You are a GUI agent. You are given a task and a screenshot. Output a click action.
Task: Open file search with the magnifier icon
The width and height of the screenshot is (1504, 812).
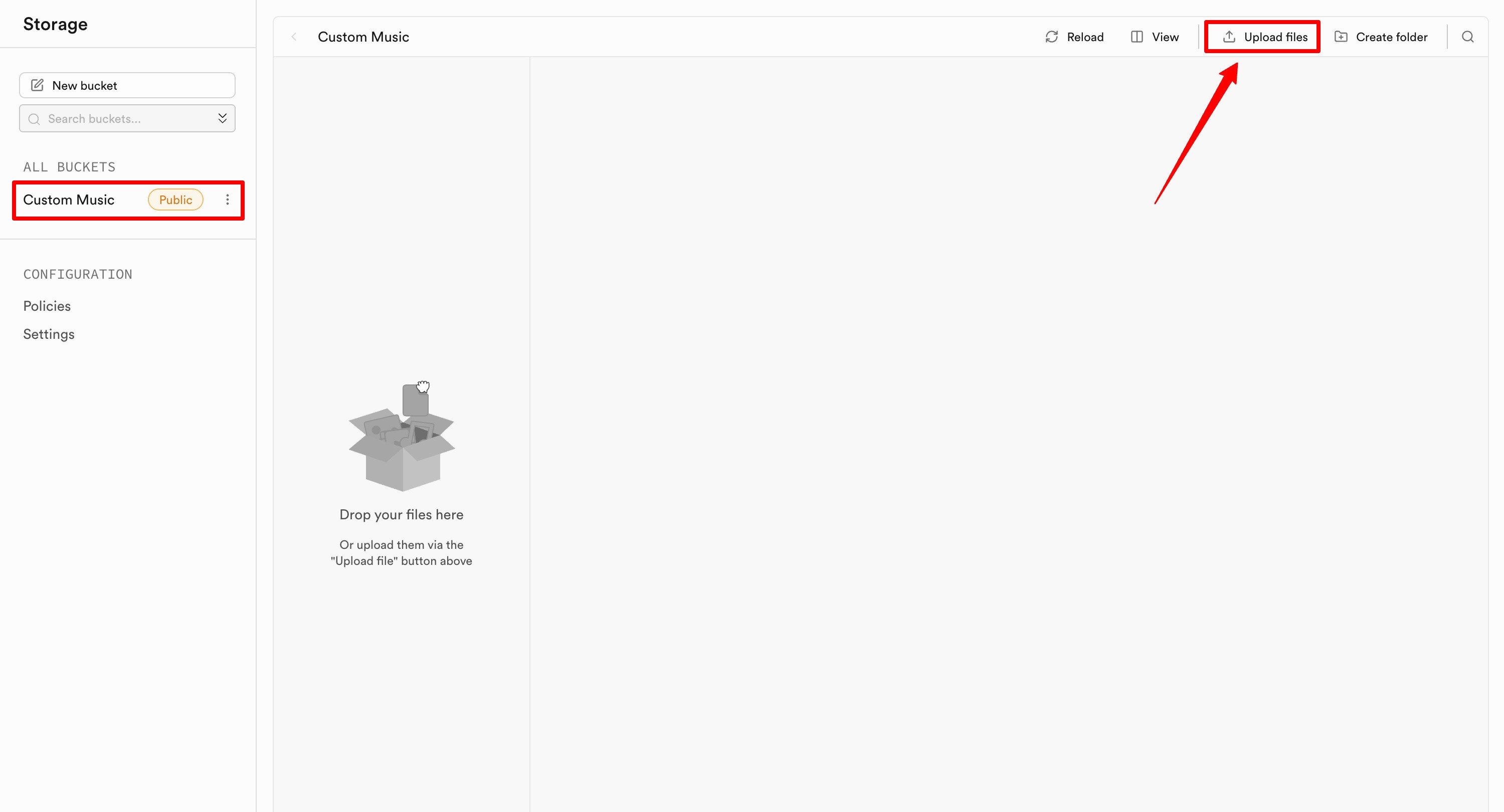(1468, 37)
